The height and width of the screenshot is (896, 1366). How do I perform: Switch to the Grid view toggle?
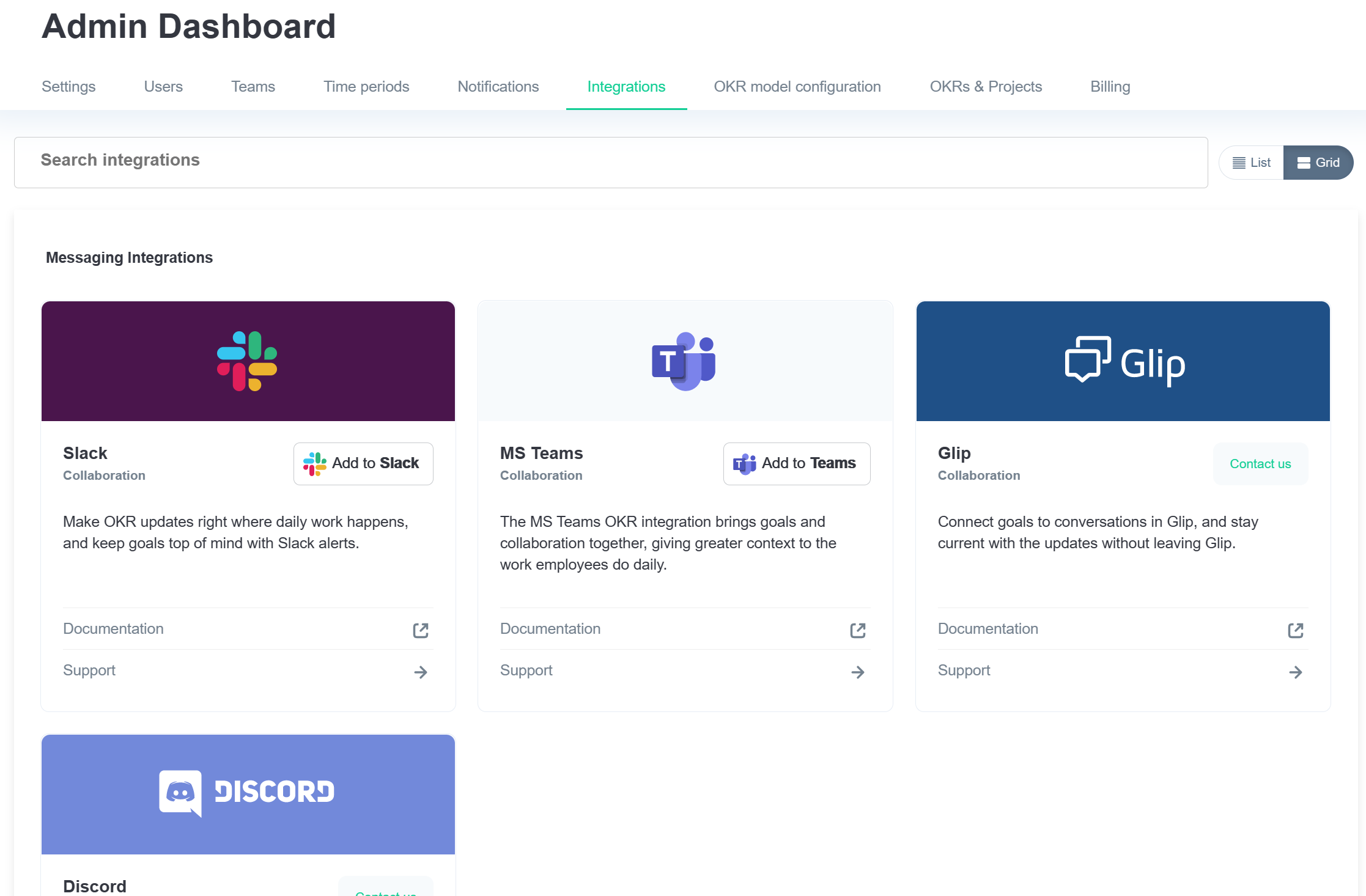coord(1318,161)
